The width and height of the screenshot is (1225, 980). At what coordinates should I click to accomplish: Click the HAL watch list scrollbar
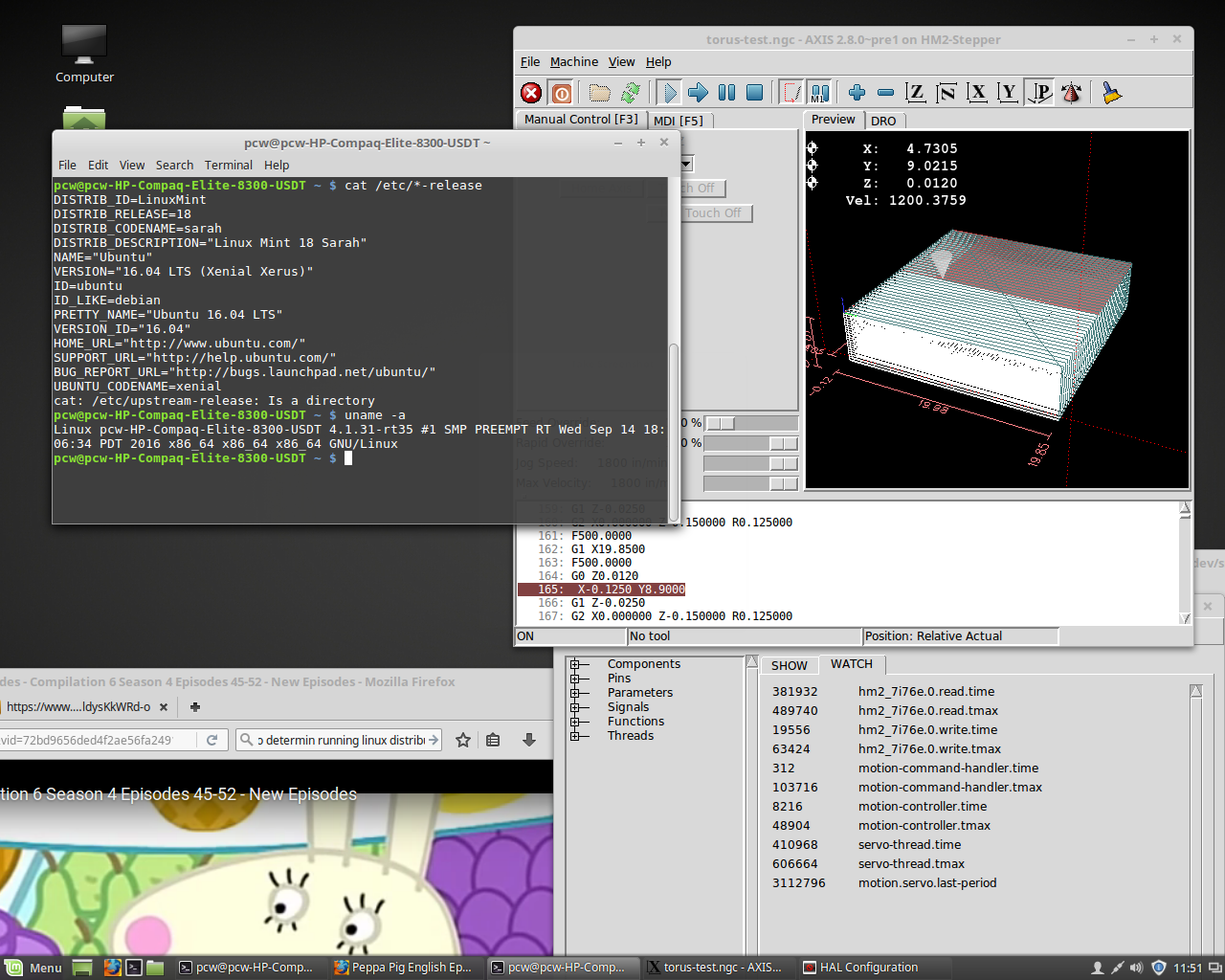1195,818
